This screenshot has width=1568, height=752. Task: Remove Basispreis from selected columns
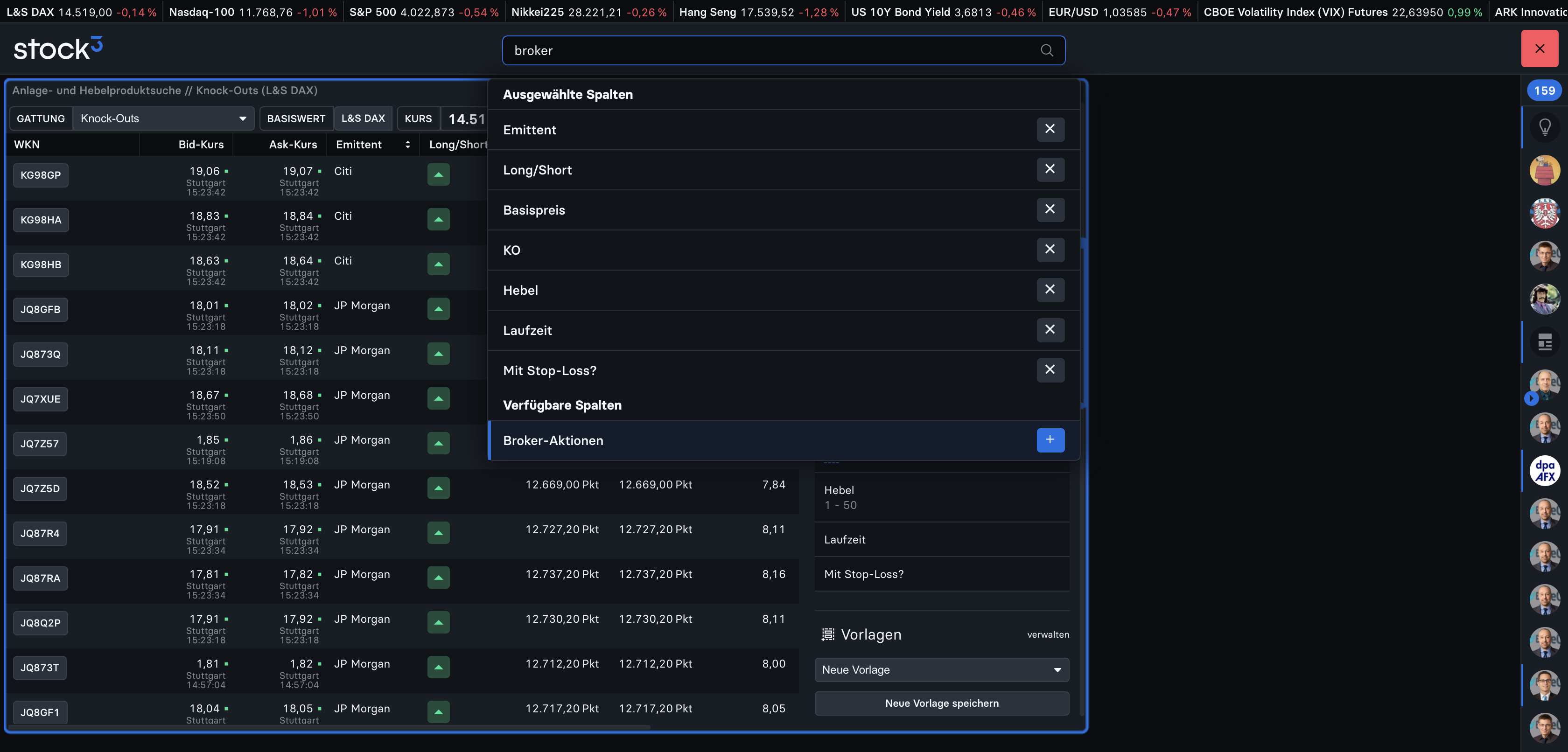point(1050,209)
